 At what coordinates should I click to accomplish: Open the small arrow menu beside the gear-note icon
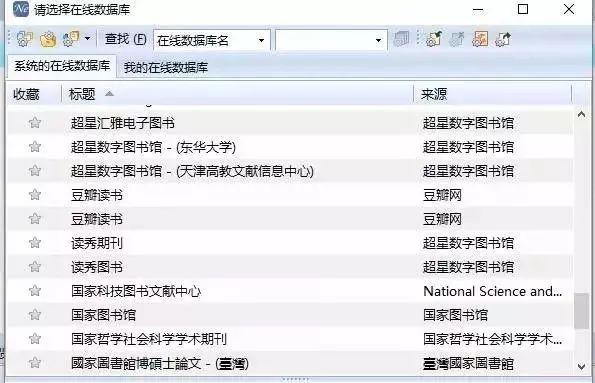click(x=87, y=39)
